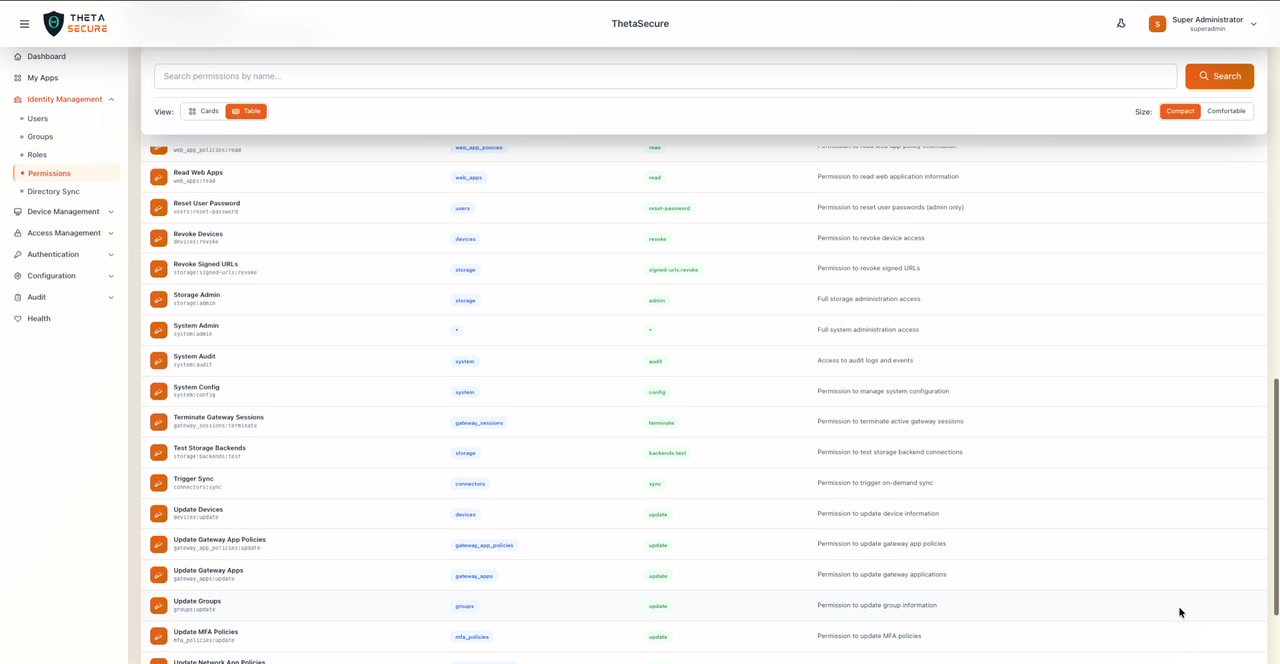Viewport: 1280px width, 664px height.
Task: Toggle the hamburger sidebar menu
Action: (25, 23)
